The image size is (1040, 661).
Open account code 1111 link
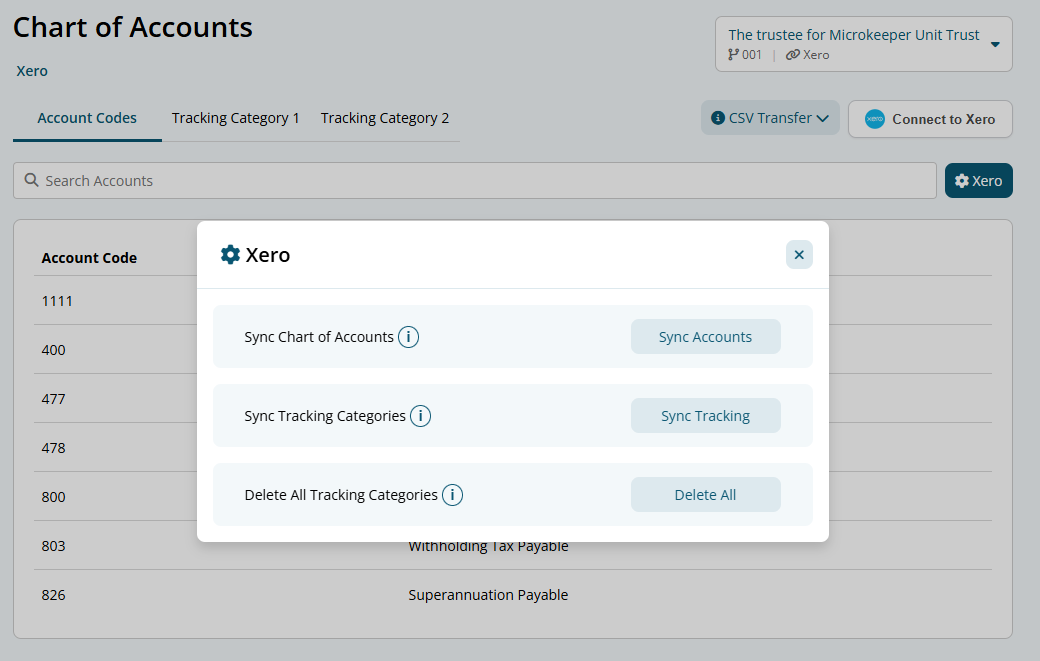(57, 301)
